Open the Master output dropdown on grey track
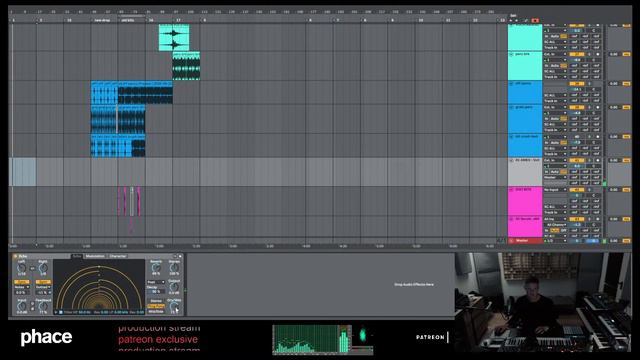This screenshot has width=640, height=360. pos(555,177)
